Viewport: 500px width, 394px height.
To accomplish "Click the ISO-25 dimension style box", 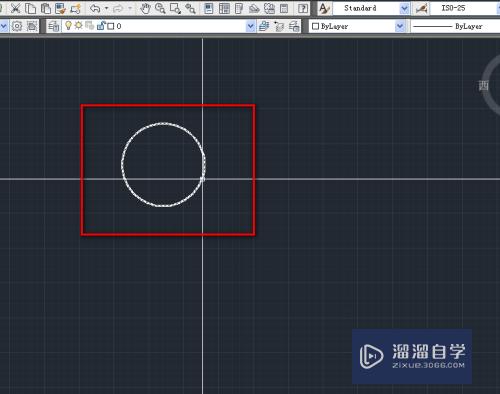I will coord(465,8).
